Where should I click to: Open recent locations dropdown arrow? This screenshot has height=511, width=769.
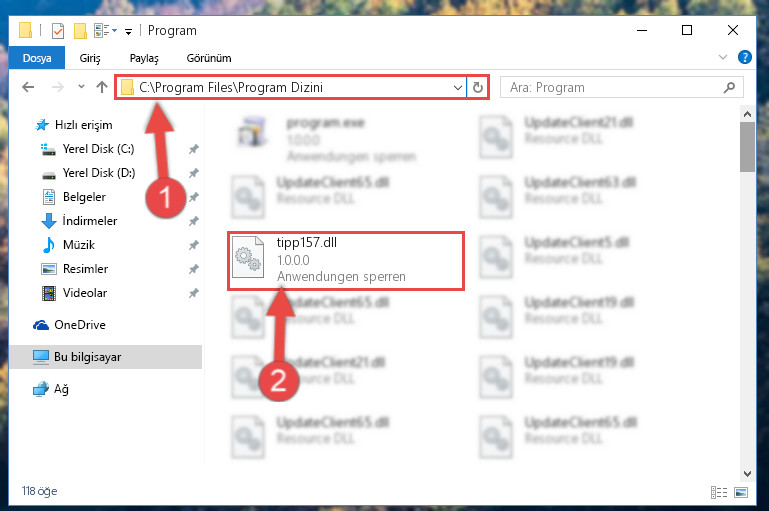(x=81, y=87)
